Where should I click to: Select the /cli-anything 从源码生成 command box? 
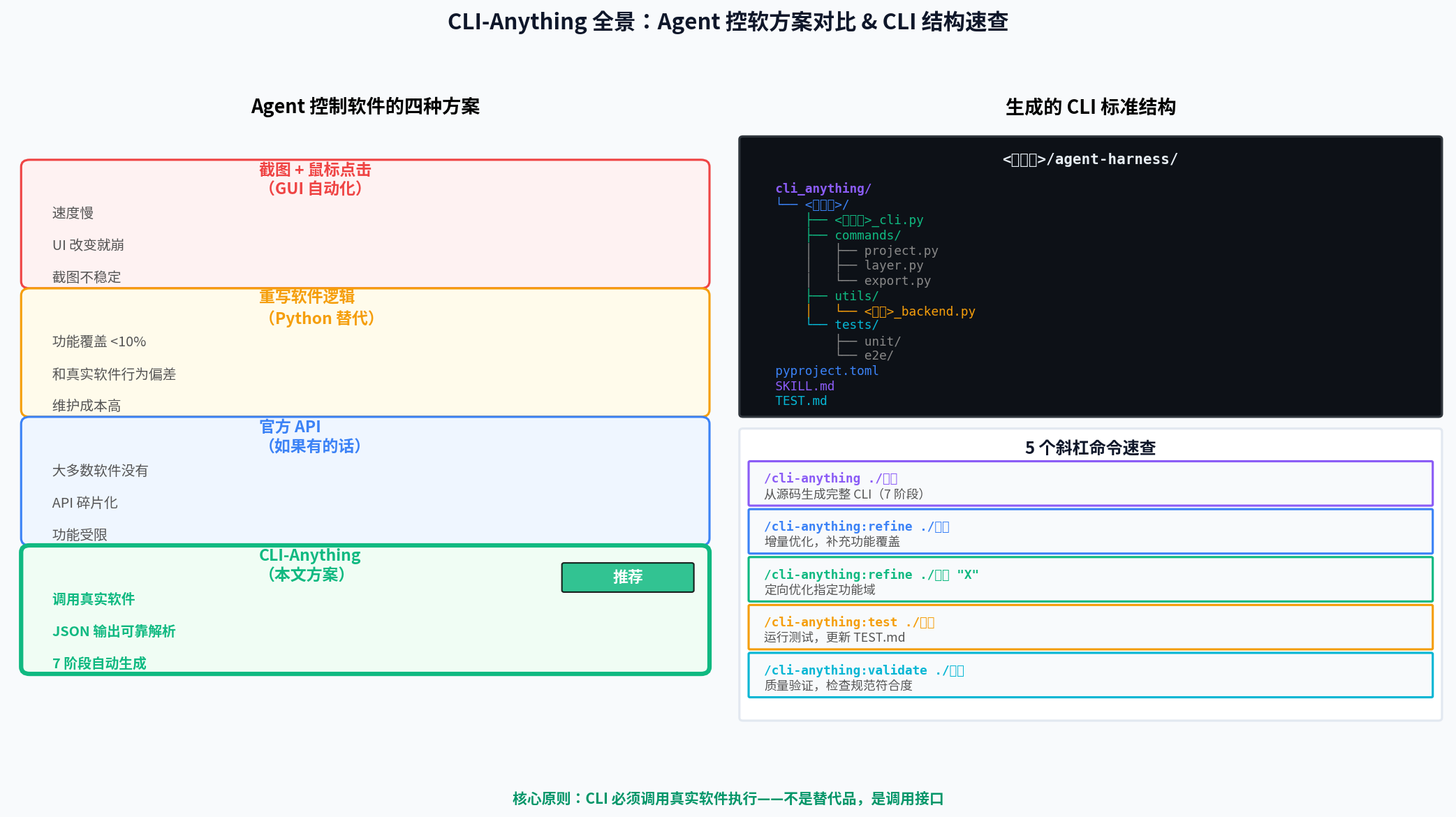point(1089,484)
